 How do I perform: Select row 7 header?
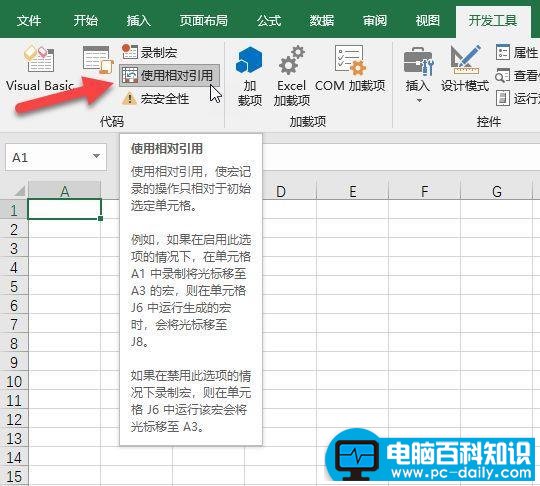click(14, 324)
